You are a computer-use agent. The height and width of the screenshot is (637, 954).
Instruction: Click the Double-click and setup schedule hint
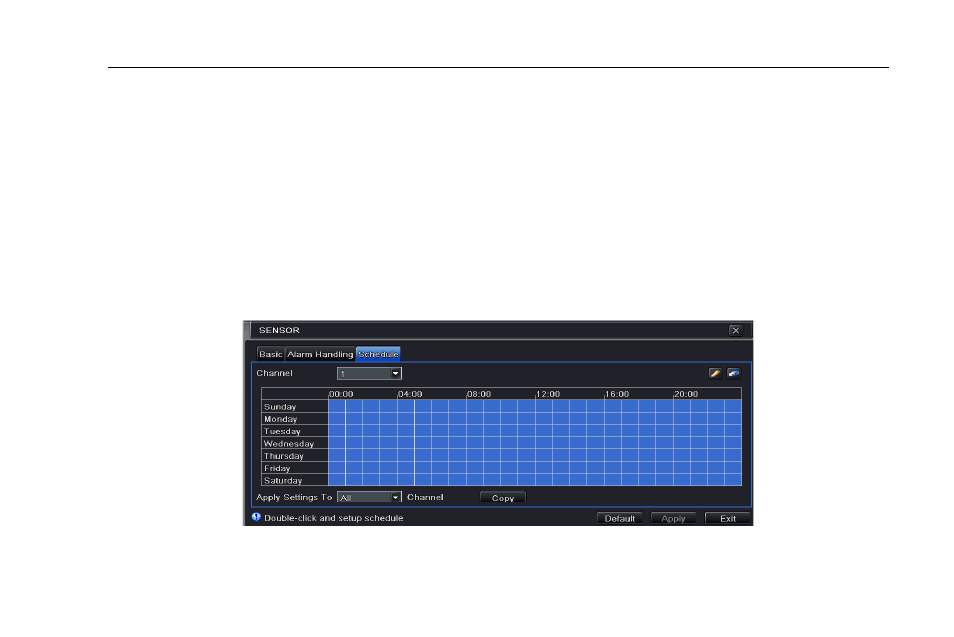(333, 518)
